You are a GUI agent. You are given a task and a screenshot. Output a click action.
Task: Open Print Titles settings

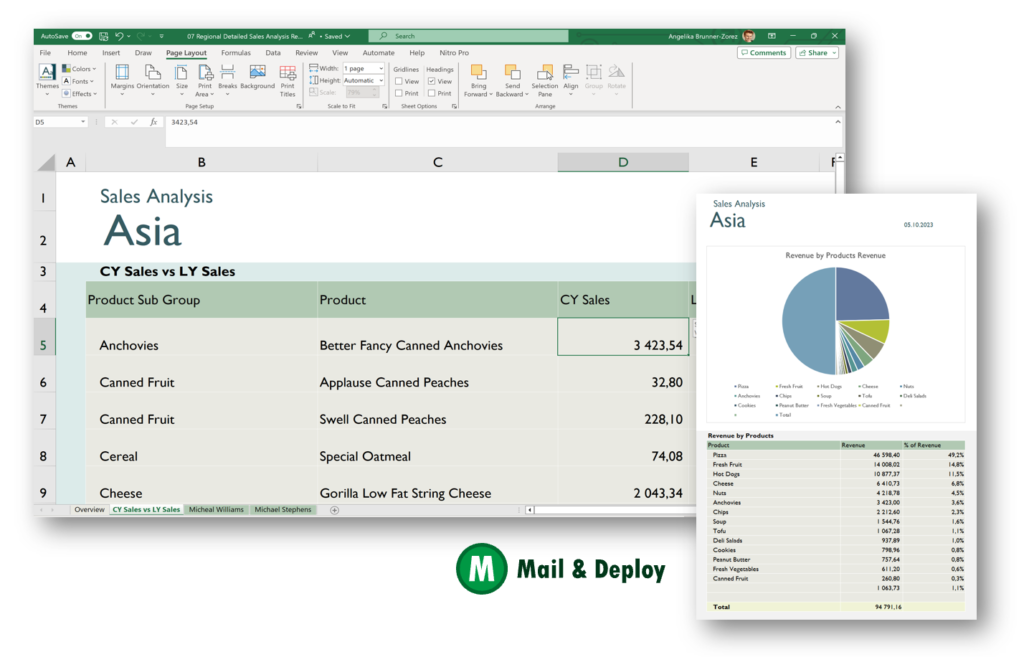click(x=287, y=80)
